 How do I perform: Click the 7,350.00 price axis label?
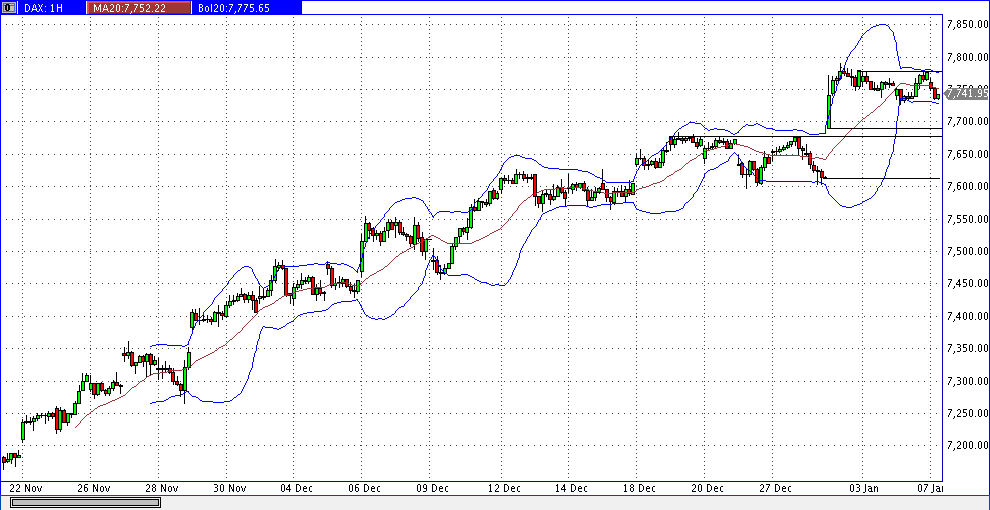pos(966,348)
